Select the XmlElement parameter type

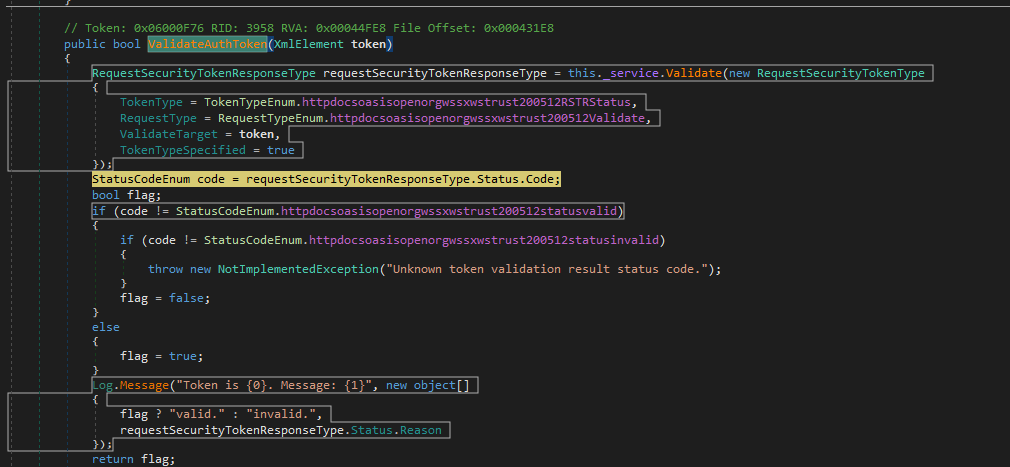[x=309, y=44]
